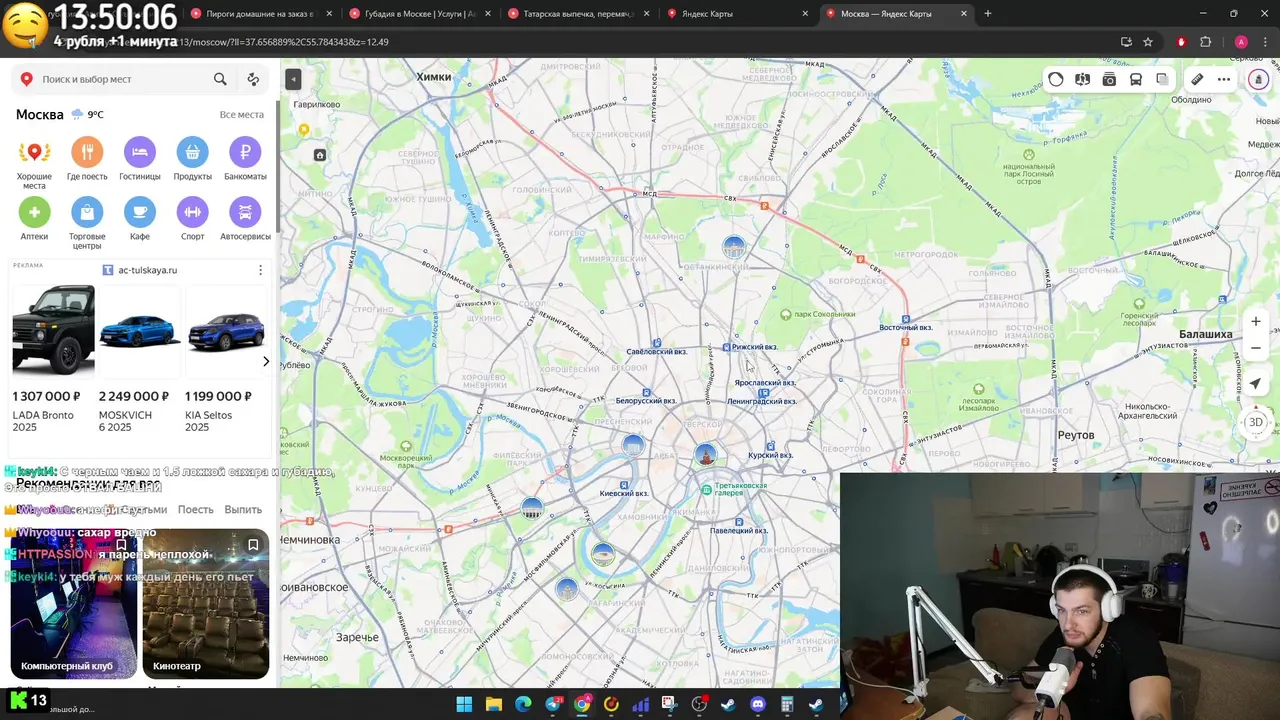
Task: Open Calculator from the taskbar
Action: click(787, 704)
